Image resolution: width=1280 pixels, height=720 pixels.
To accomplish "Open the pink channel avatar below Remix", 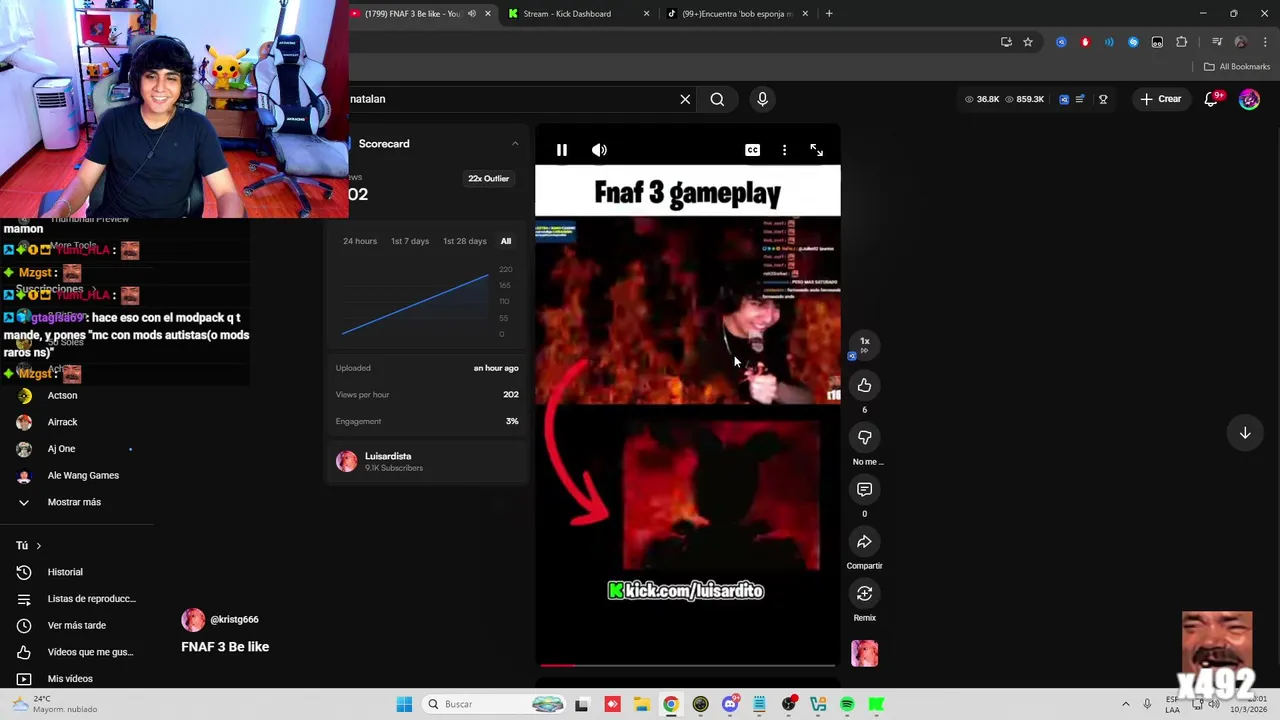I will 864,653.
